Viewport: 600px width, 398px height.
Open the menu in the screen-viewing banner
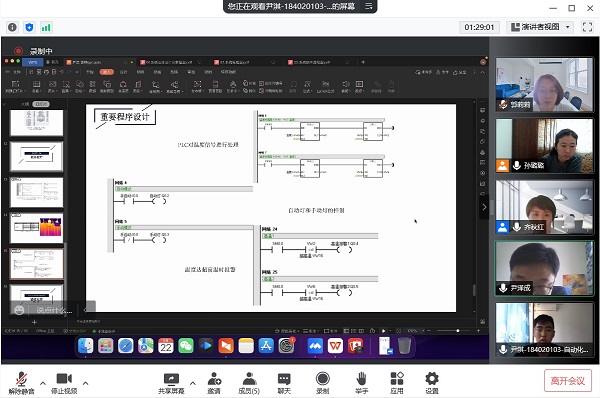pyautogui.click(x=368, y=6)
